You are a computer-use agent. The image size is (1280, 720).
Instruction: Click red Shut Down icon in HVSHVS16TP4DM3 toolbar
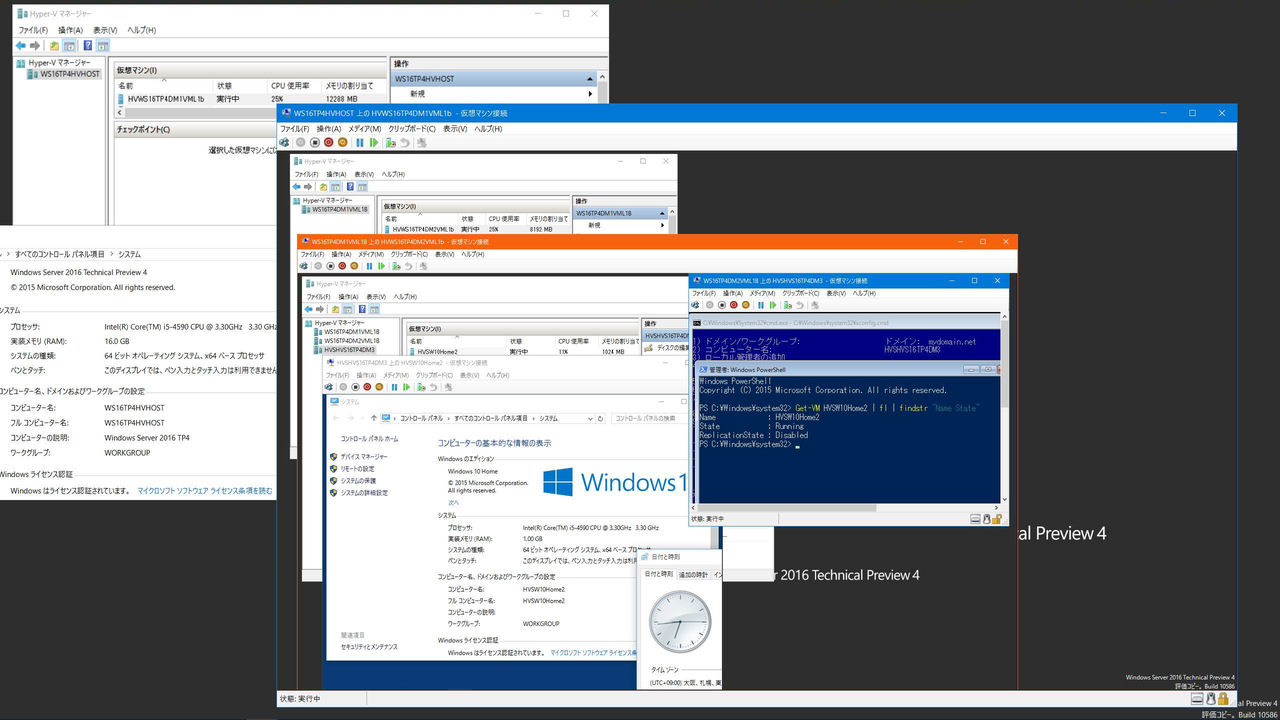[733, 305]
